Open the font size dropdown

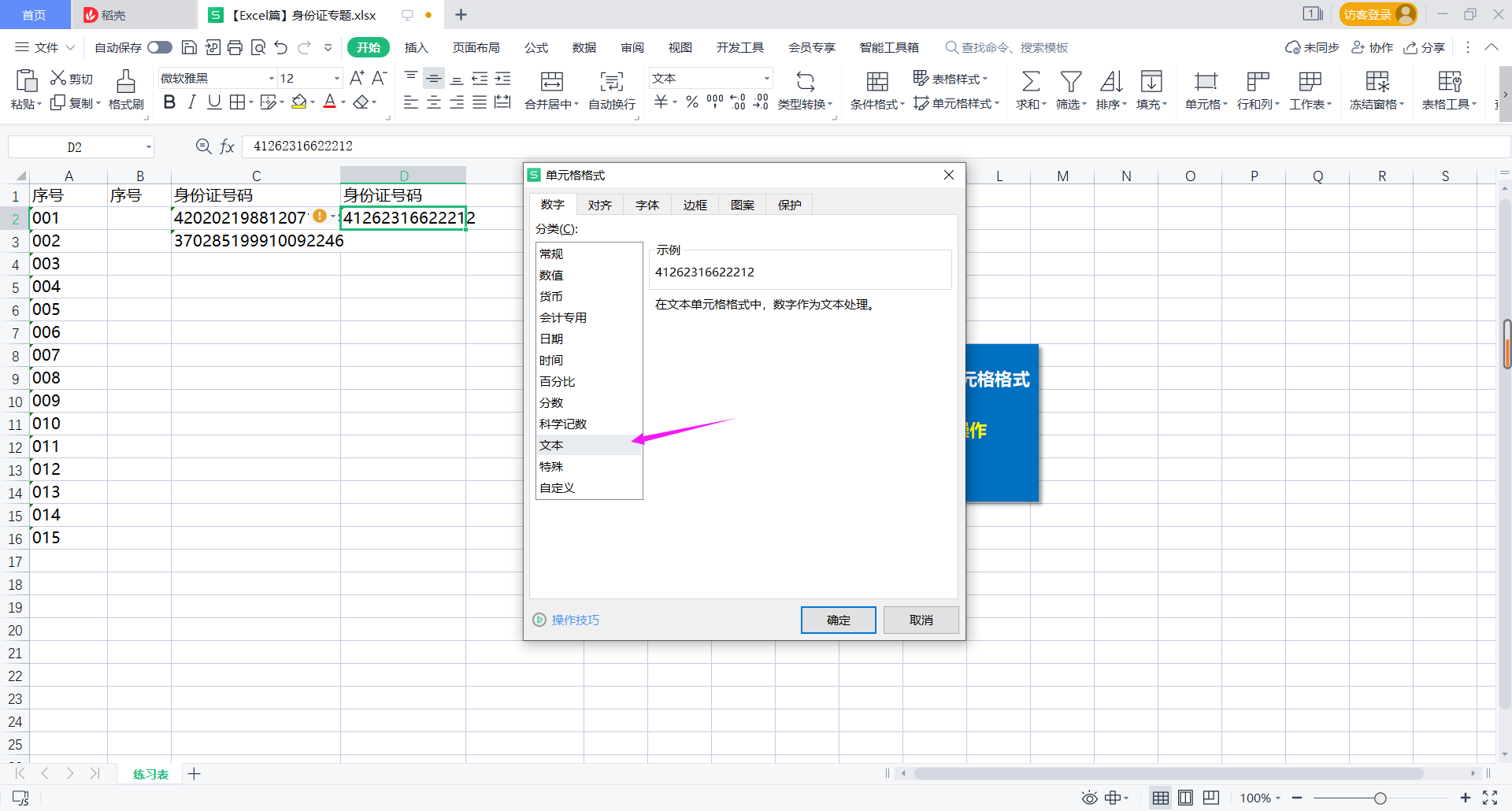coord(337,79)
